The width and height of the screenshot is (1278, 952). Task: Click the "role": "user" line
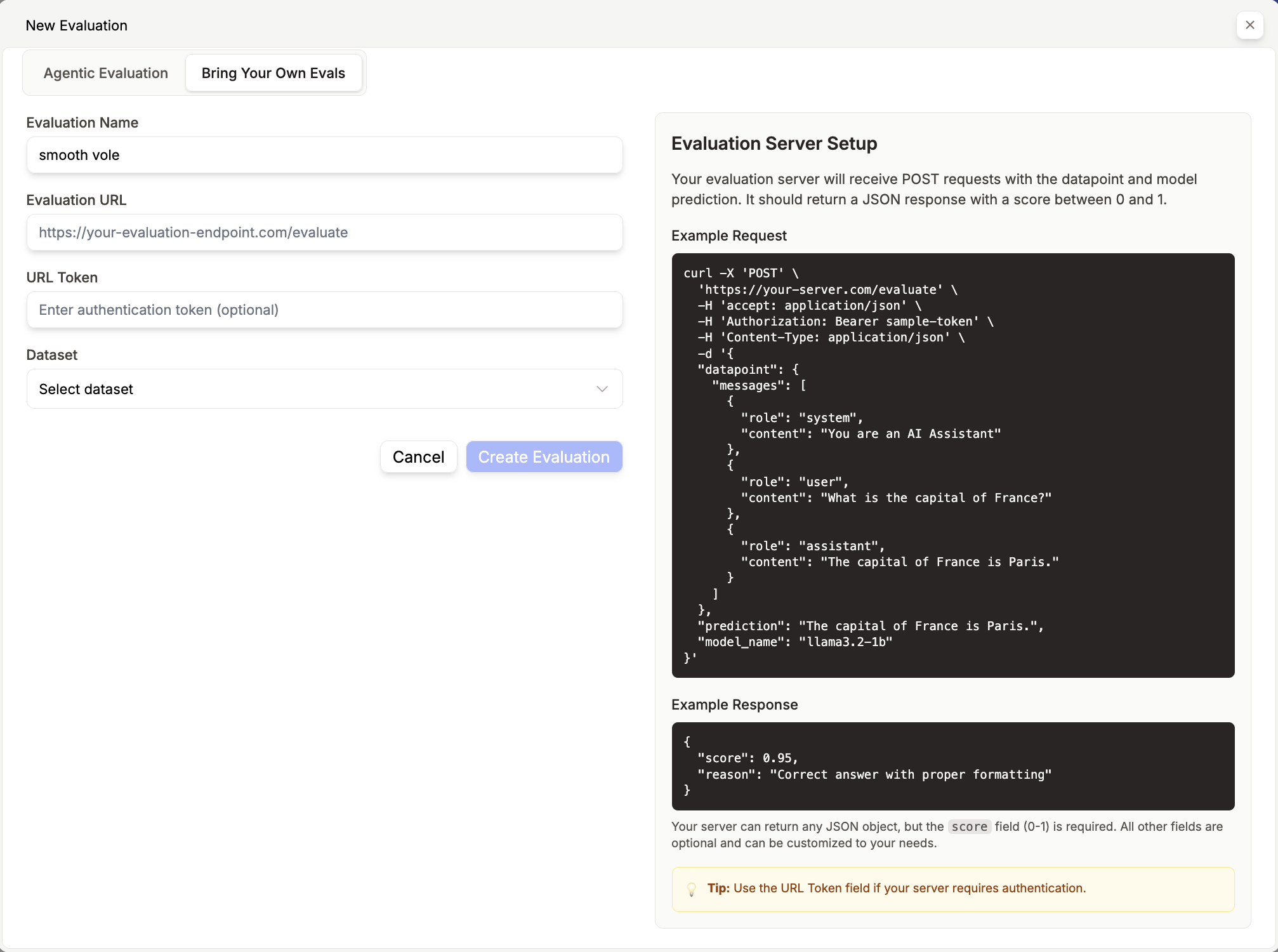(x=794, y=482)
